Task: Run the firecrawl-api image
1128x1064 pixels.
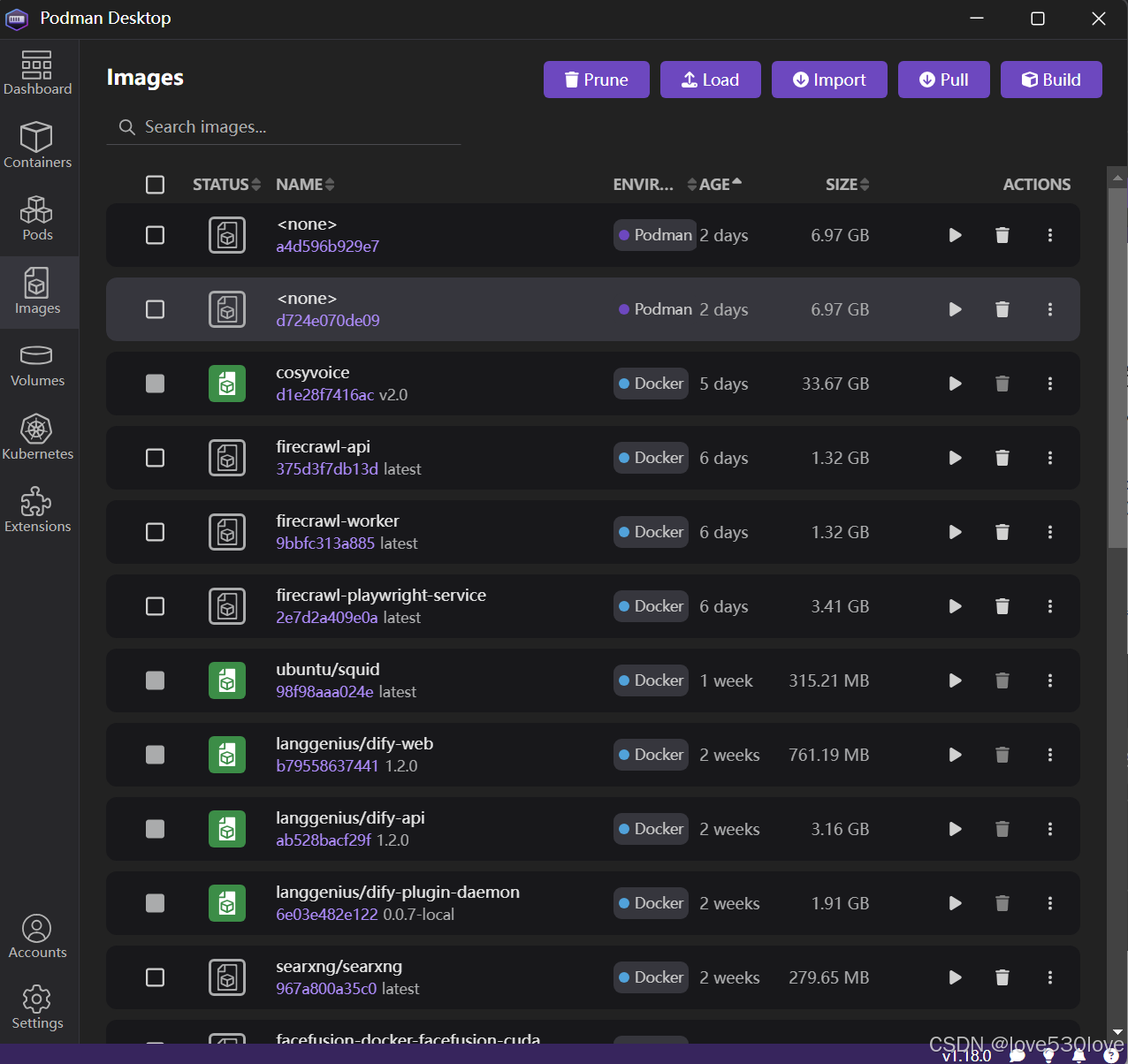Action: (956, 458)
